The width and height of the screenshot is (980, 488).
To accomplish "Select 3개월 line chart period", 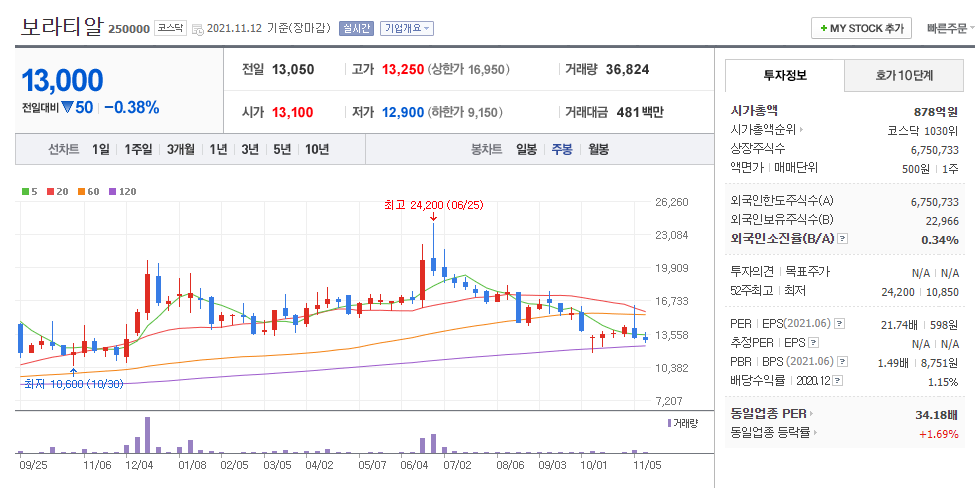I will point(181,149).
